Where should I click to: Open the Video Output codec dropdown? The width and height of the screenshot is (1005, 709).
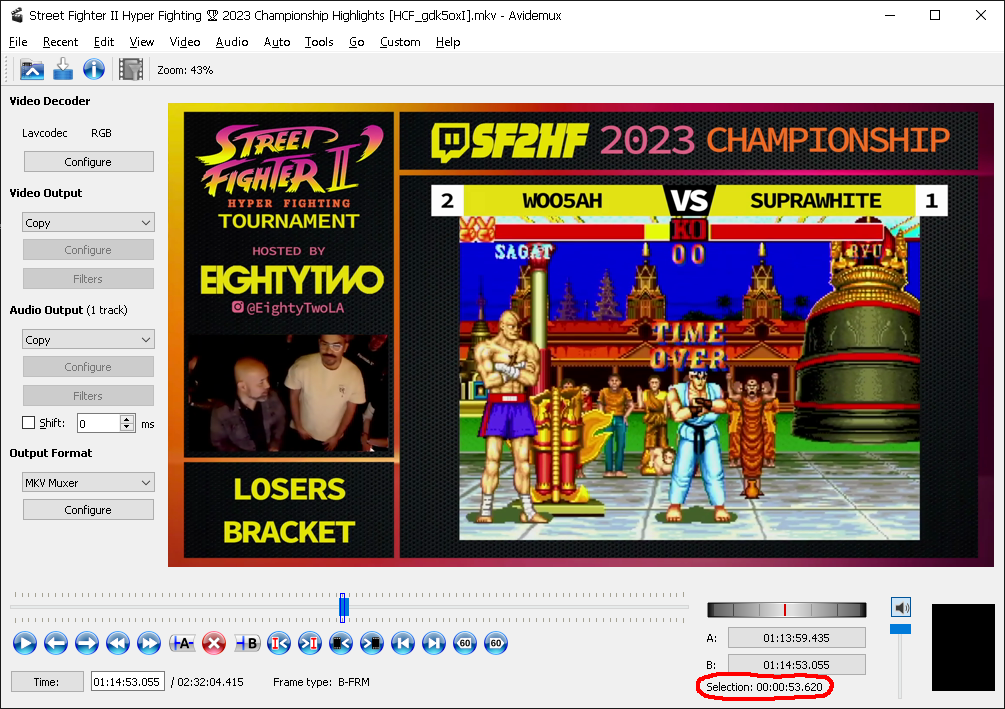tap(88, 222)
